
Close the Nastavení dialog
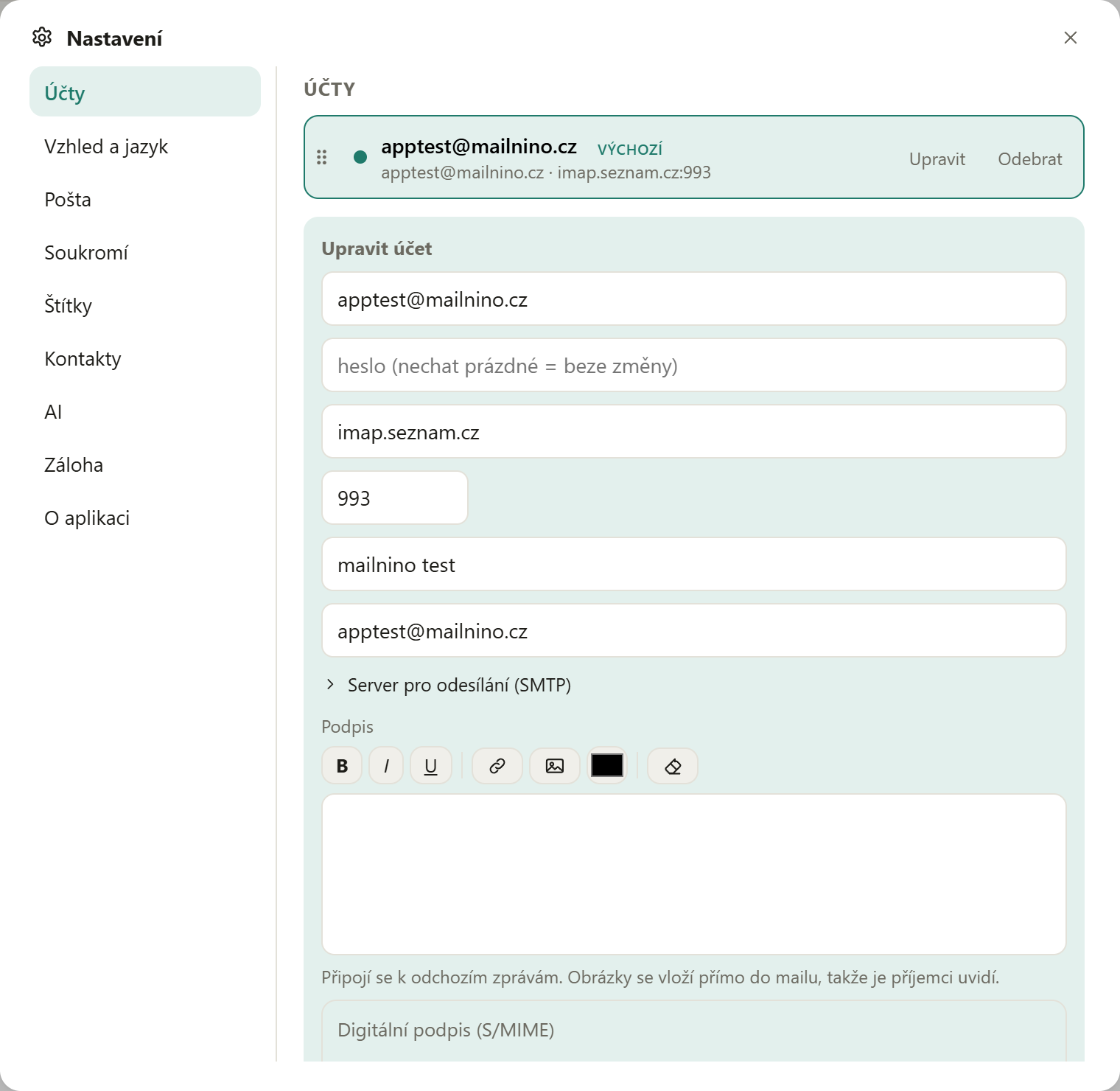(x=1071, y=38)
